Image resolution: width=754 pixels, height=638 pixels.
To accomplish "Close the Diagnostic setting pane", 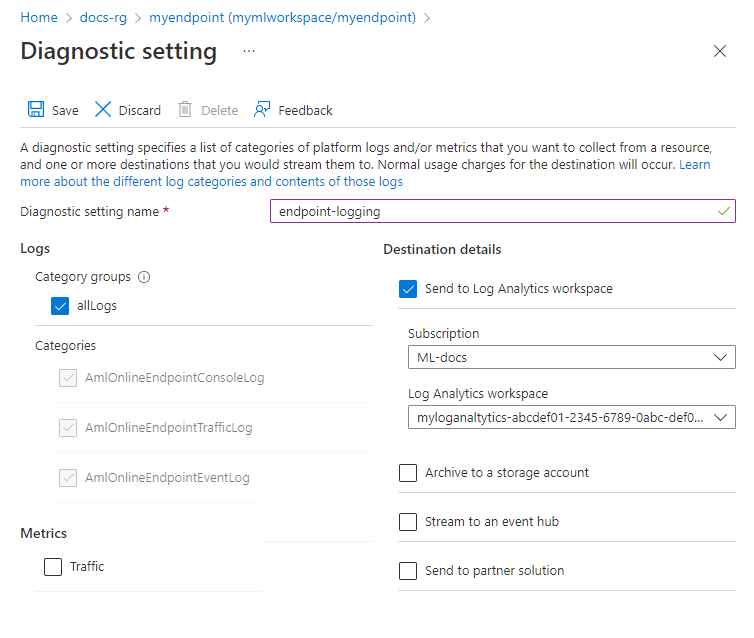I will pyautogui.click(x=720, y=51).
